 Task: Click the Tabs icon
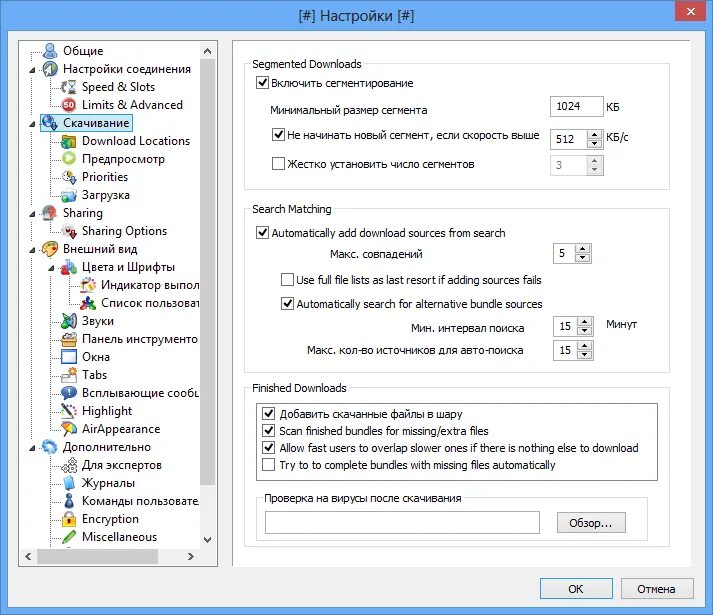point(69,375)
